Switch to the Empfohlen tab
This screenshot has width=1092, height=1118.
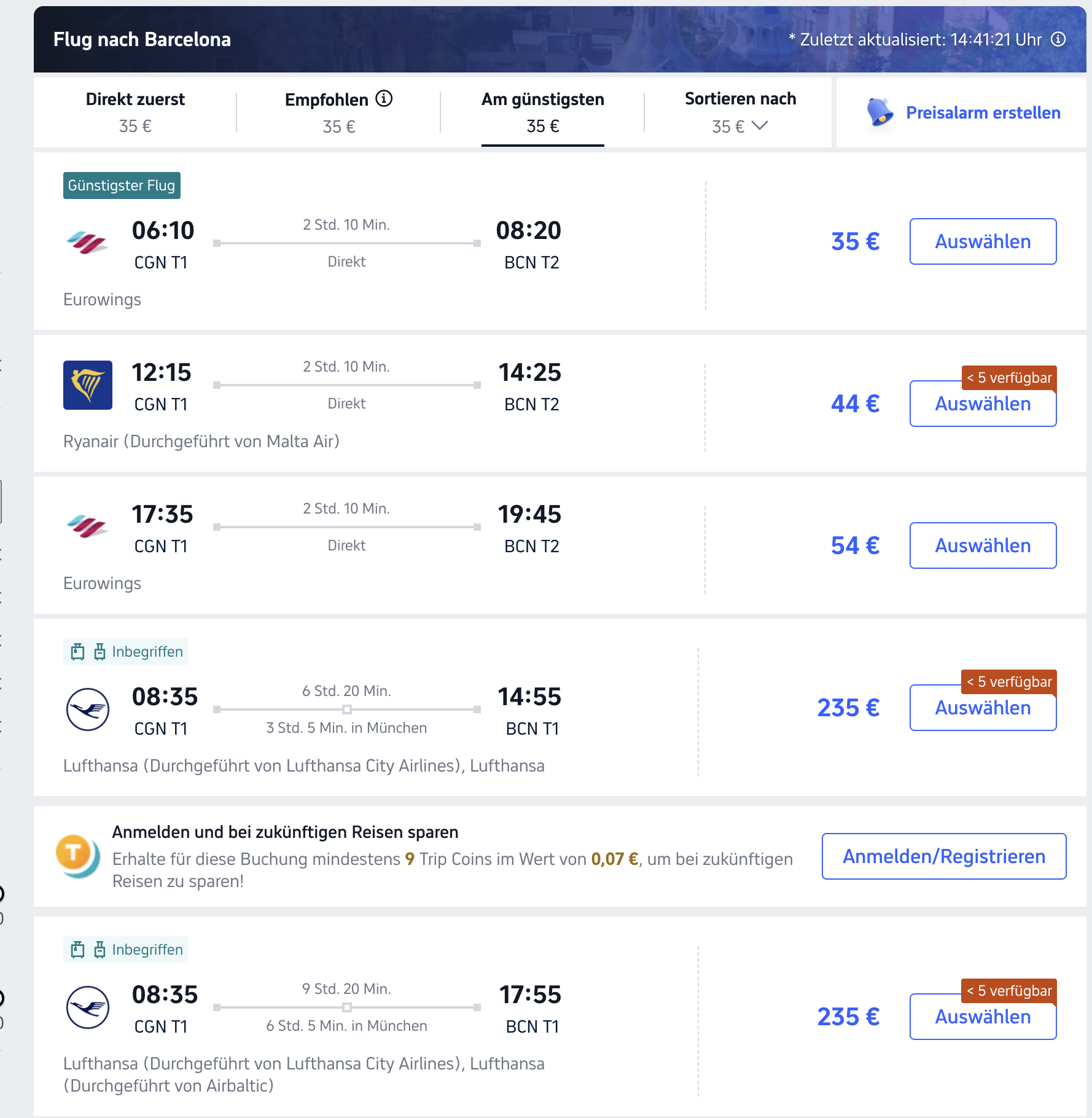pos(338,112)
